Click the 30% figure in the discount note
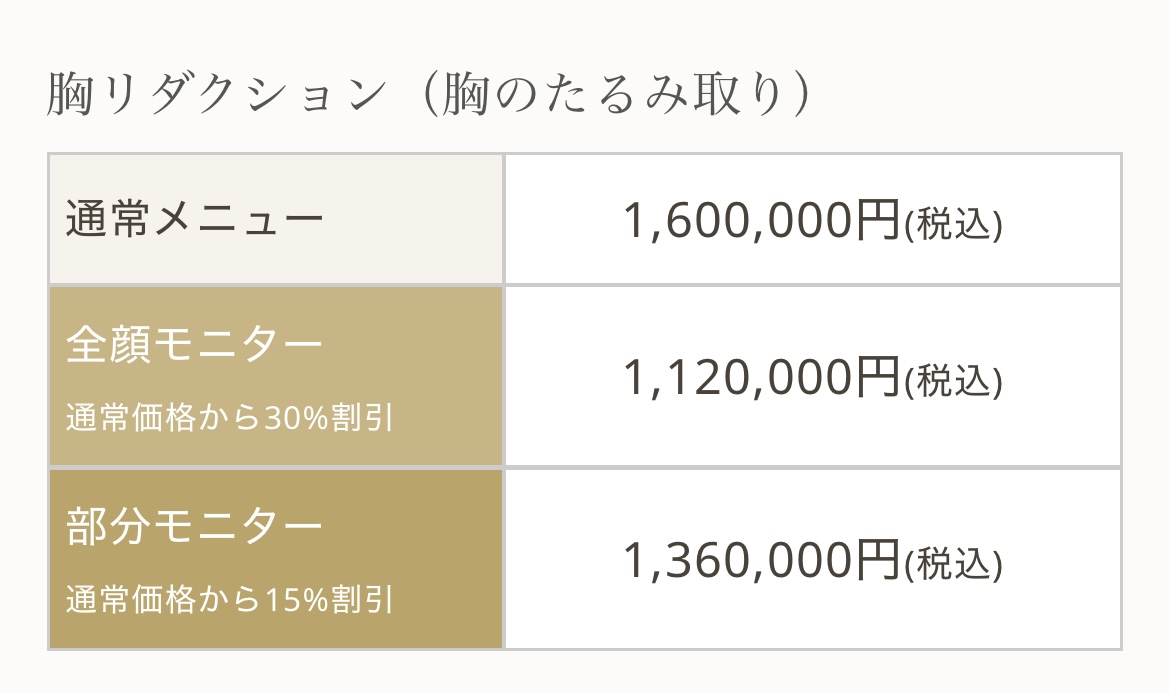 [296, 418]
